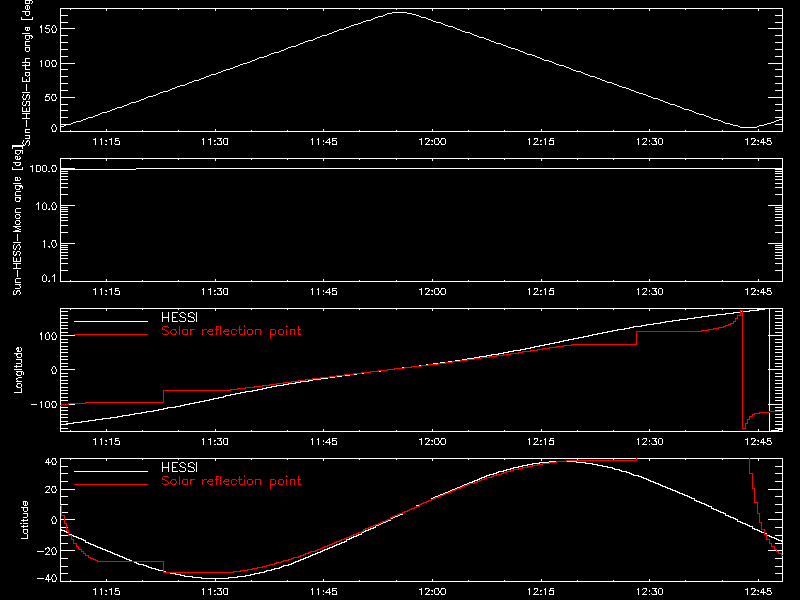Image resolution: width=800 pixels, height=600 pixels.
Task: Click 11:45 label under Earth angle plot
Action: 323,142
